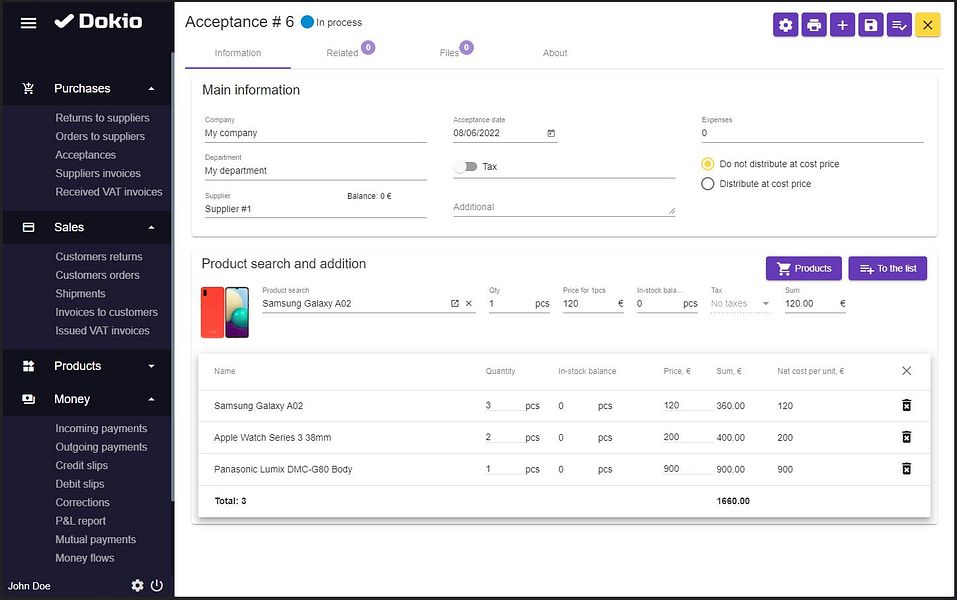Open Customers orders menu item
The image size is (957, 600).
(97, 275)
